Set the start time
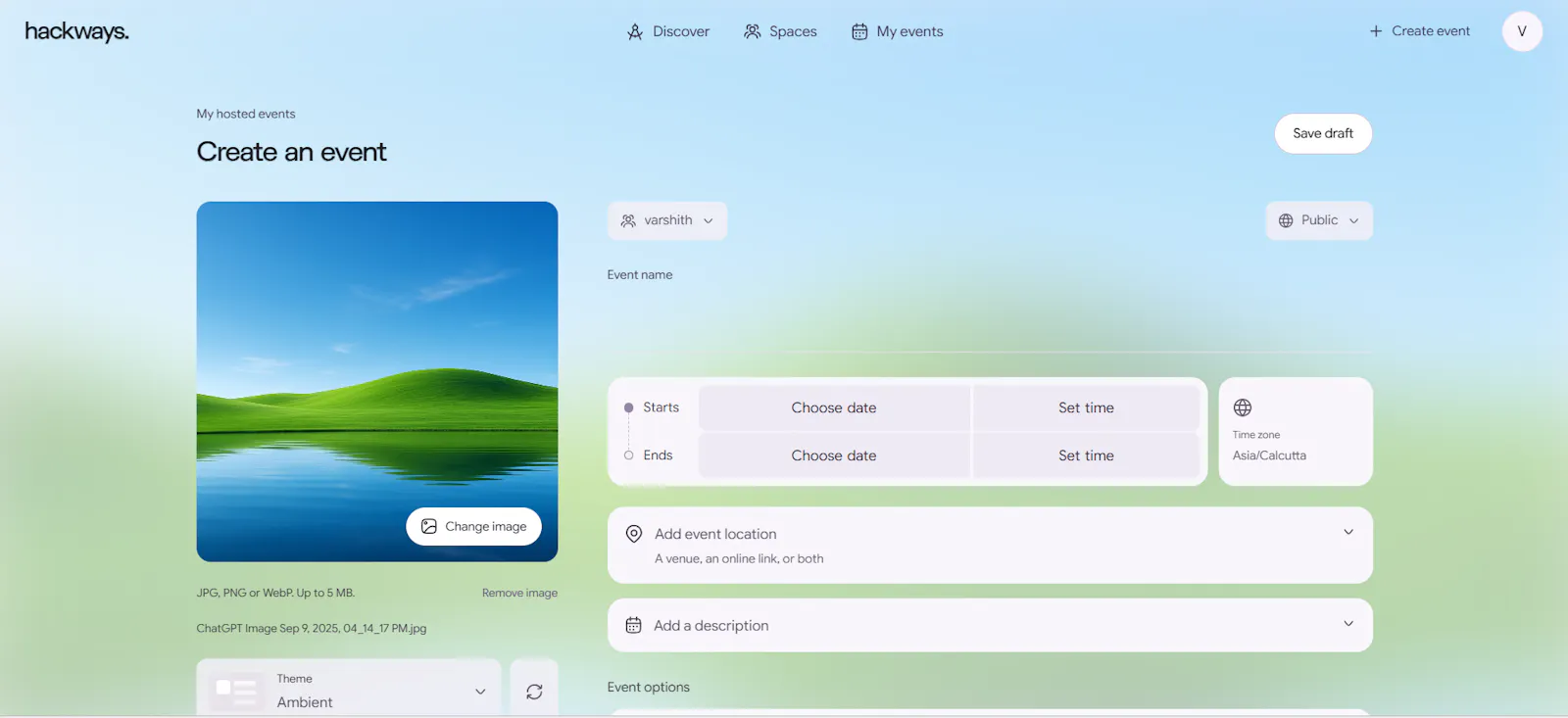The image size is (1568, 718). point(1086,407)
